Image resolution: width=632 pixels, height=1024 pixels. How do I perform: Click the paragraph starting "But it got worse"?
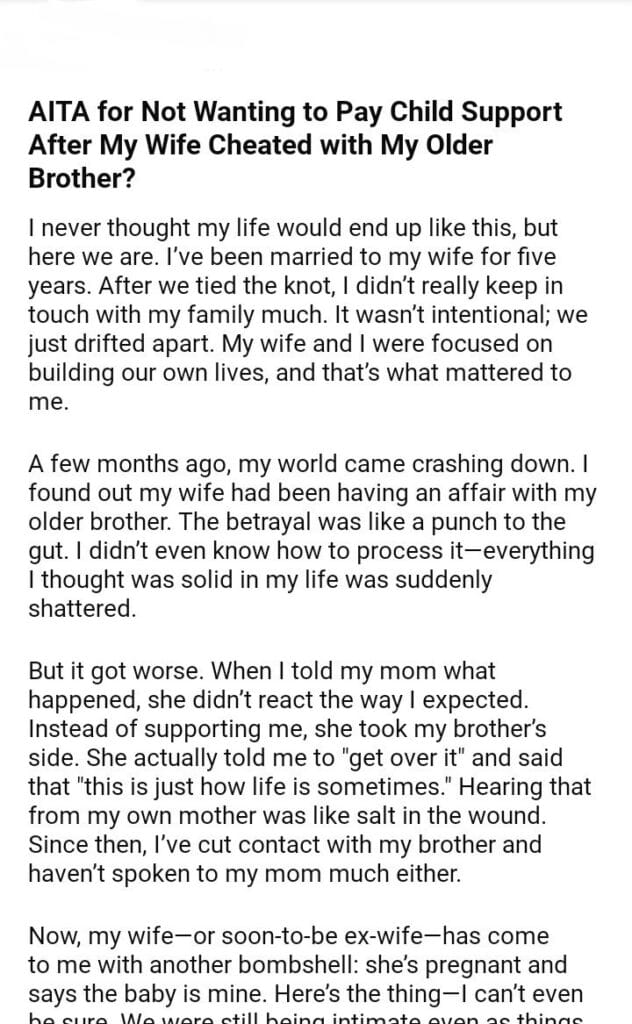[x=310, y=773]
